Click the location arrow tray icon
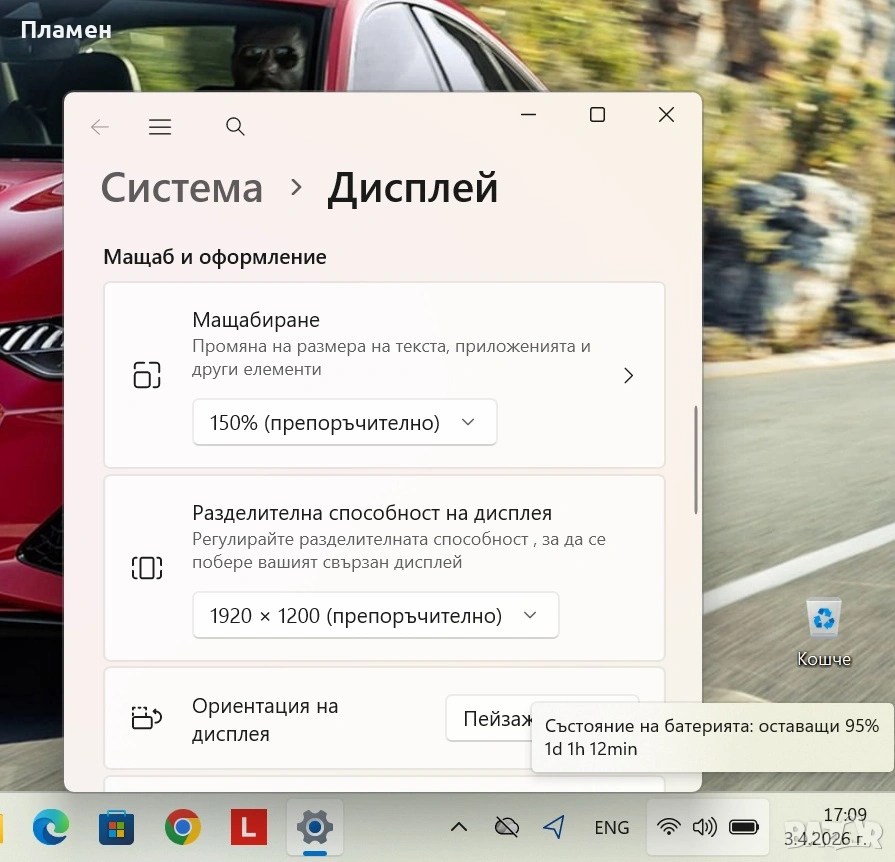This screenshot has height=862, width=895. 554,827
